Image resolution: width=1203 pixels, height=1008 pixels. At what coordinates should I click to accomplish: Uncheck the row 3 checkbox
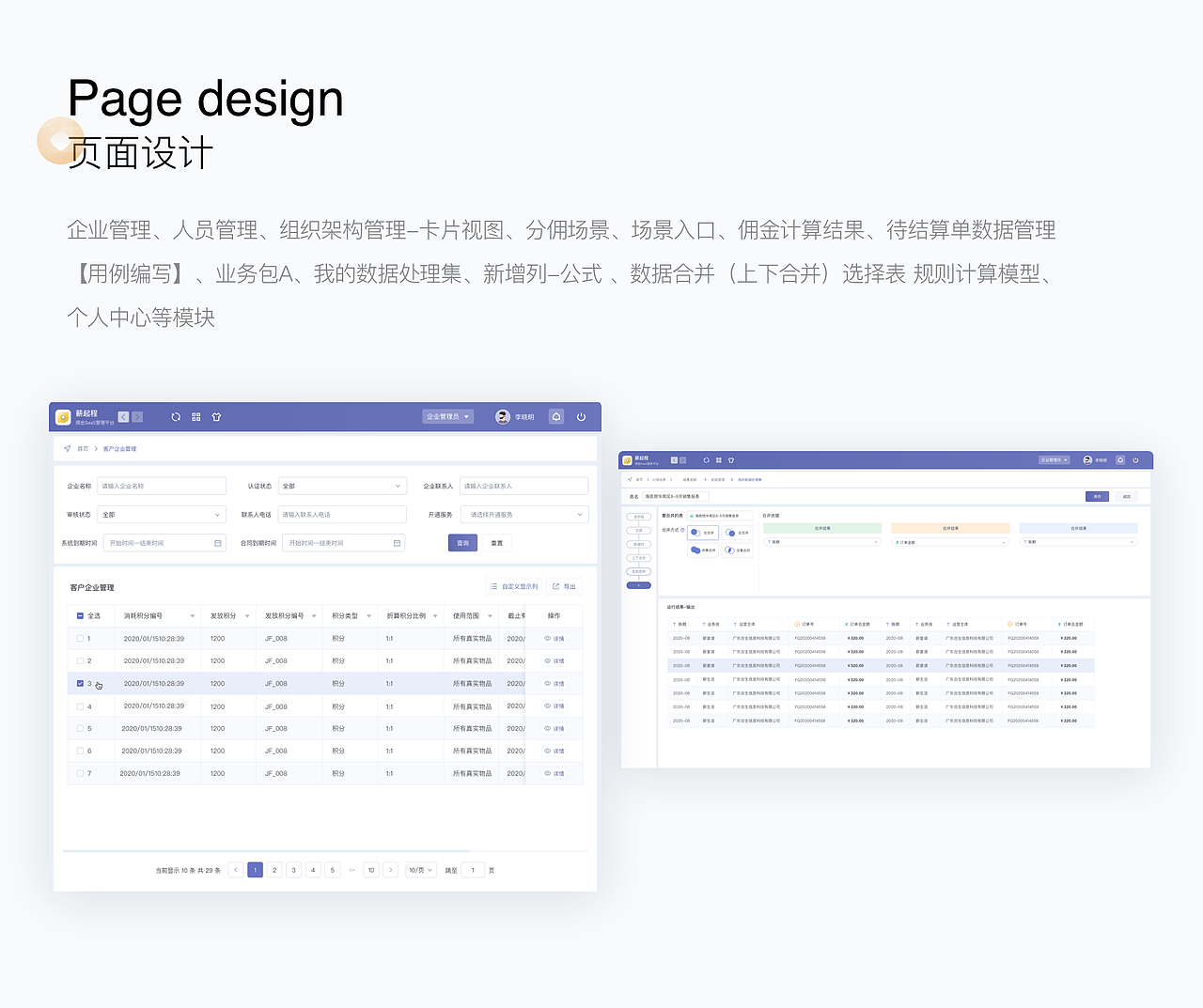coord(80,683)
